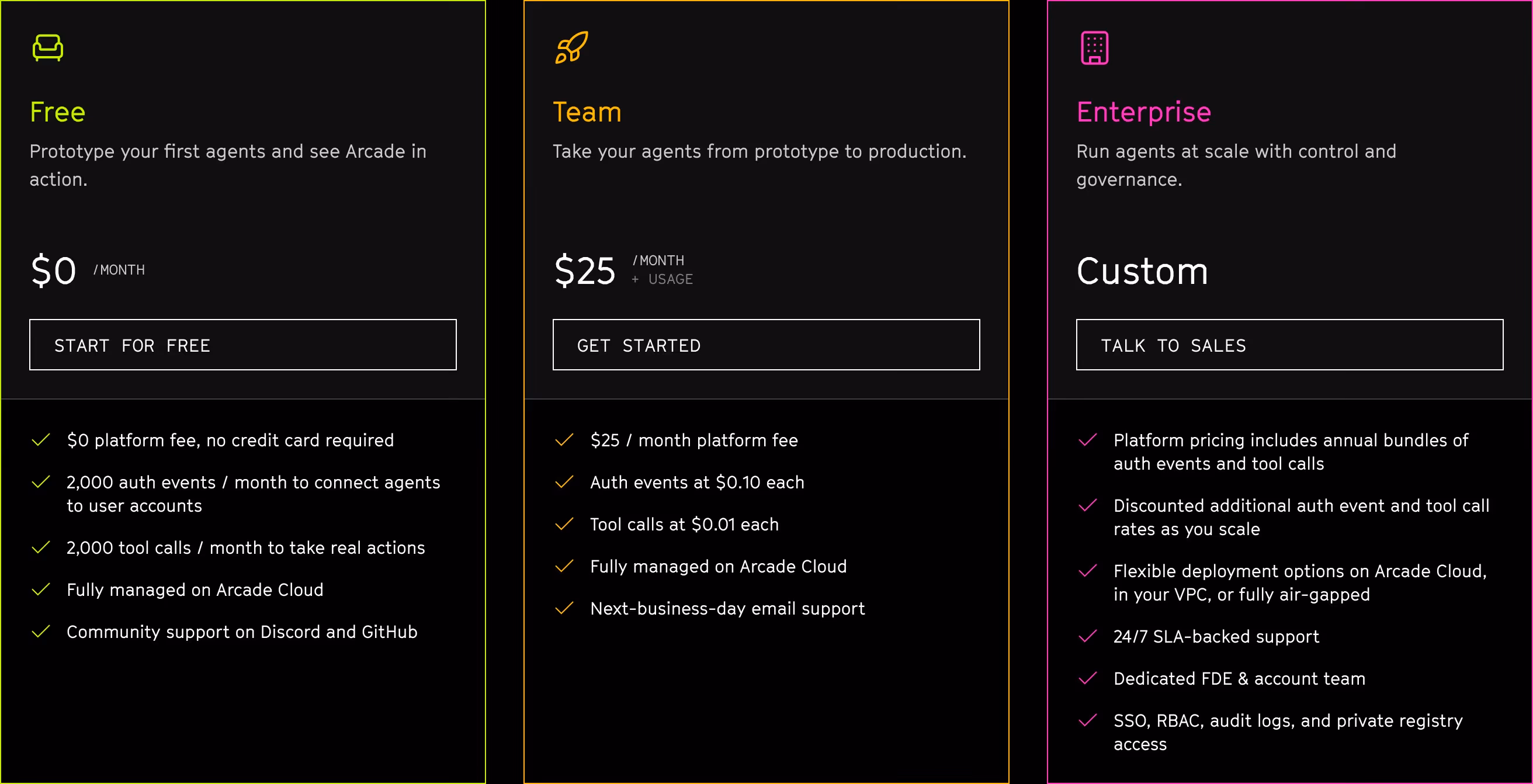Click 'Tool calls at $0.01 each' text

pos(684,524)
